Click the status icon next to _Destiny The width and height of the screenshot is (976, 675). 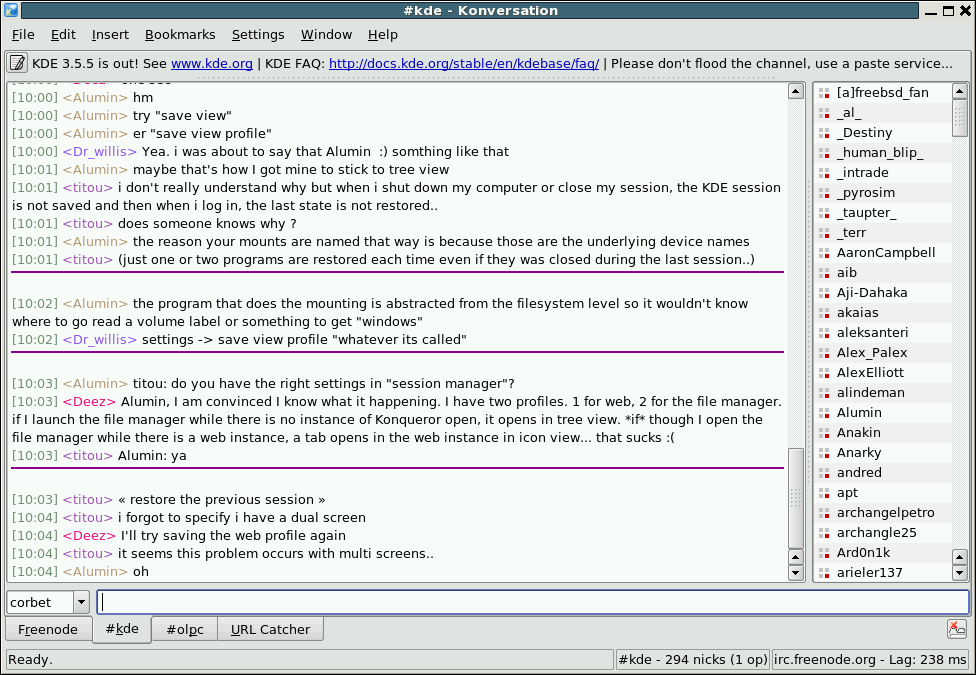point(824,133)
